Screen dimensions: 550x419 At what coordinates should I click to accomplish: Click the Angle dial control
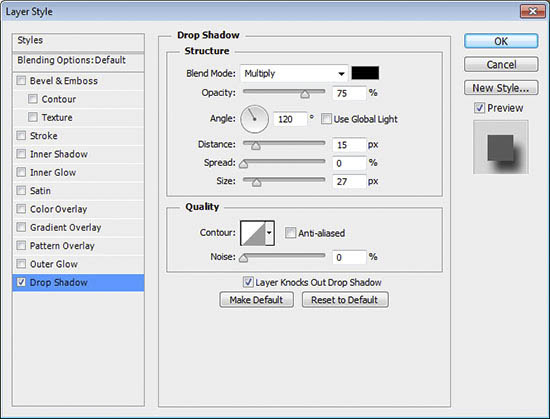[x=255, y=119]
